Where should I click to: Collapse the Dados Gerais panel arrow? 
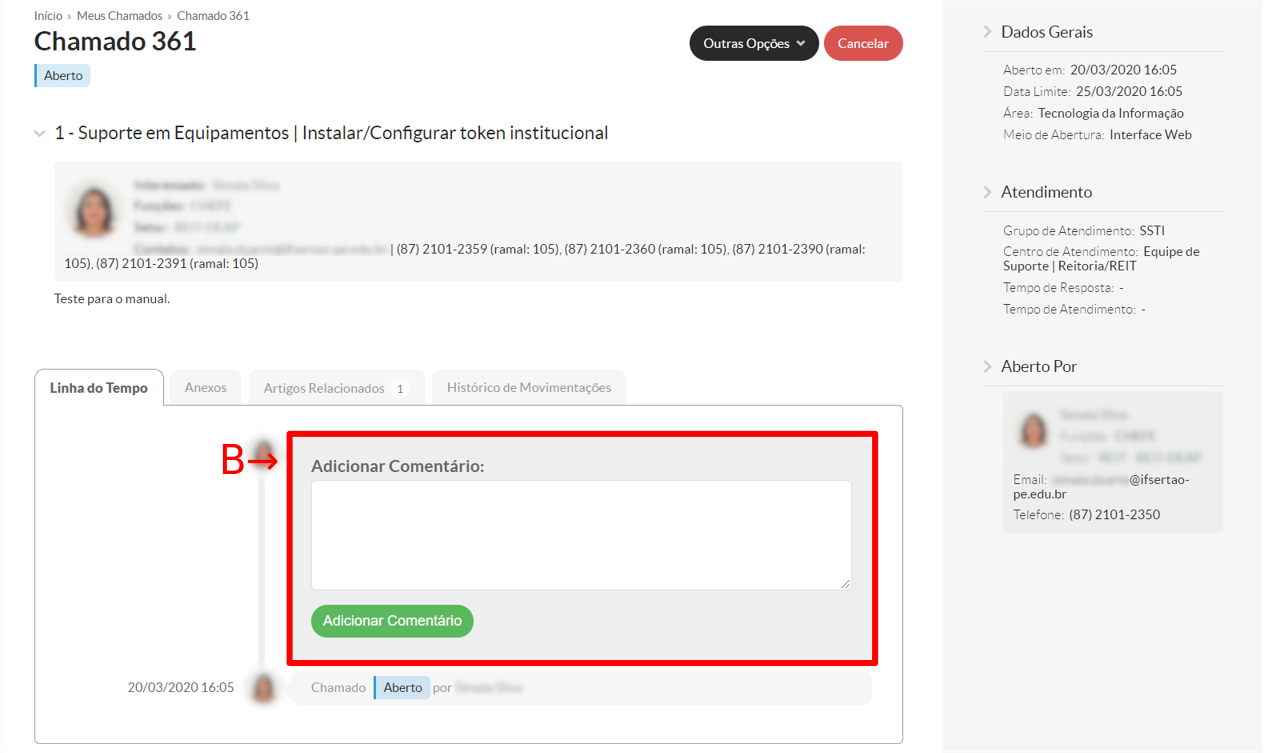coord(988,32)
